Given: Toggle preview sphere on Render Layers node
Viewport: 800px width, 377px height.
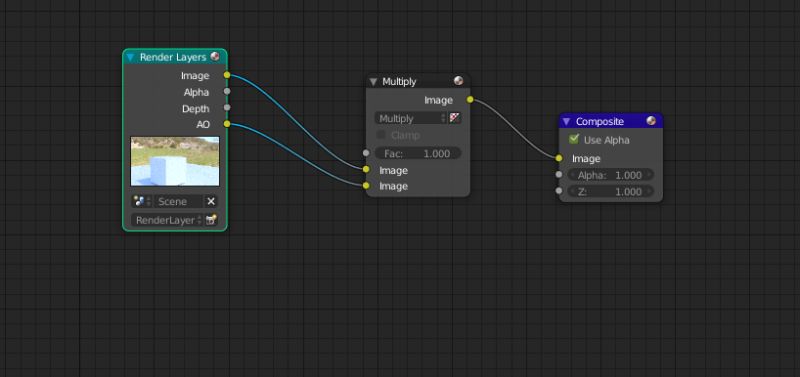Looking at the screenshot, I should pyautogui.click(x=215, y=56).
